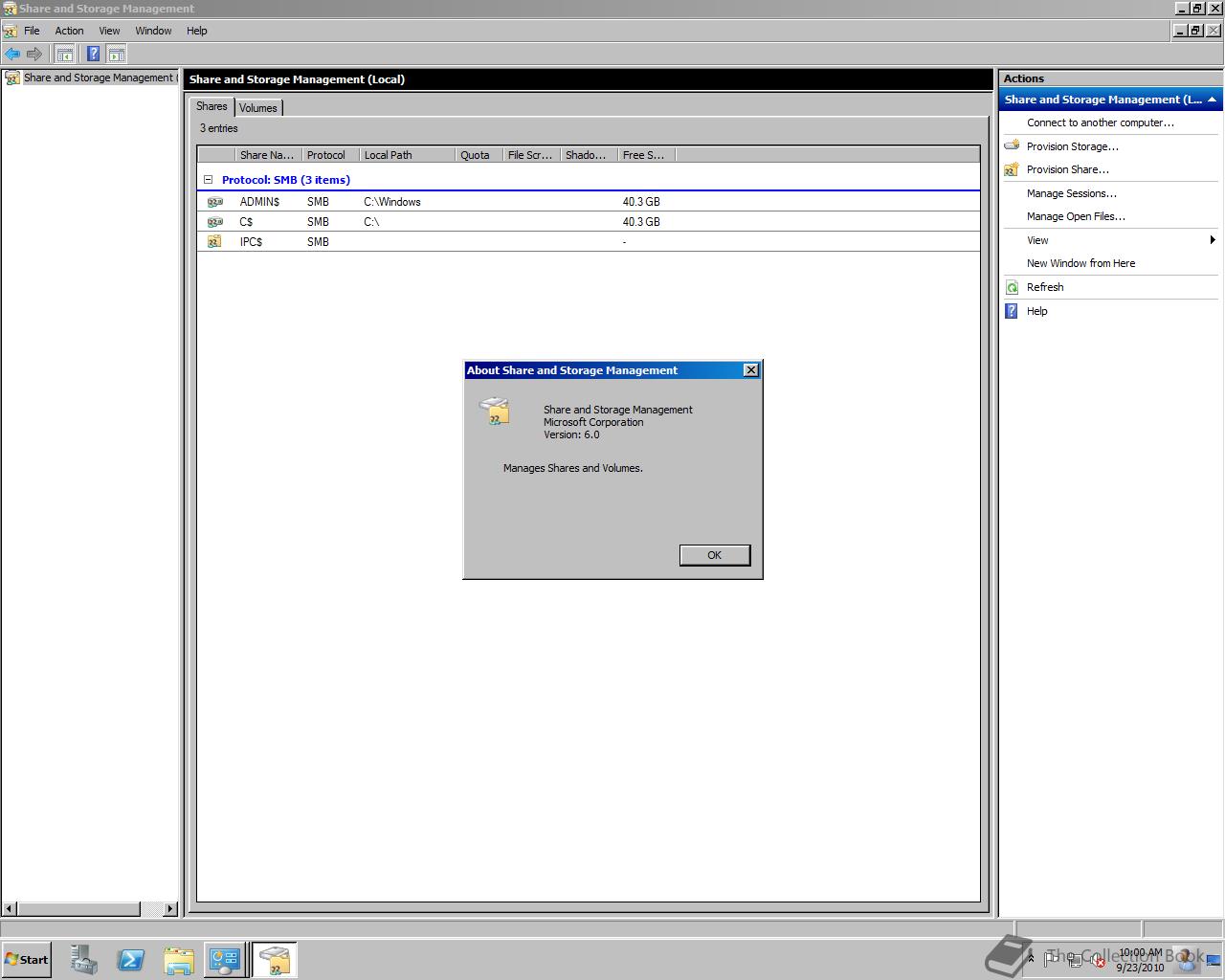Click Manage Open Files action

click(x=1076, y=216)
